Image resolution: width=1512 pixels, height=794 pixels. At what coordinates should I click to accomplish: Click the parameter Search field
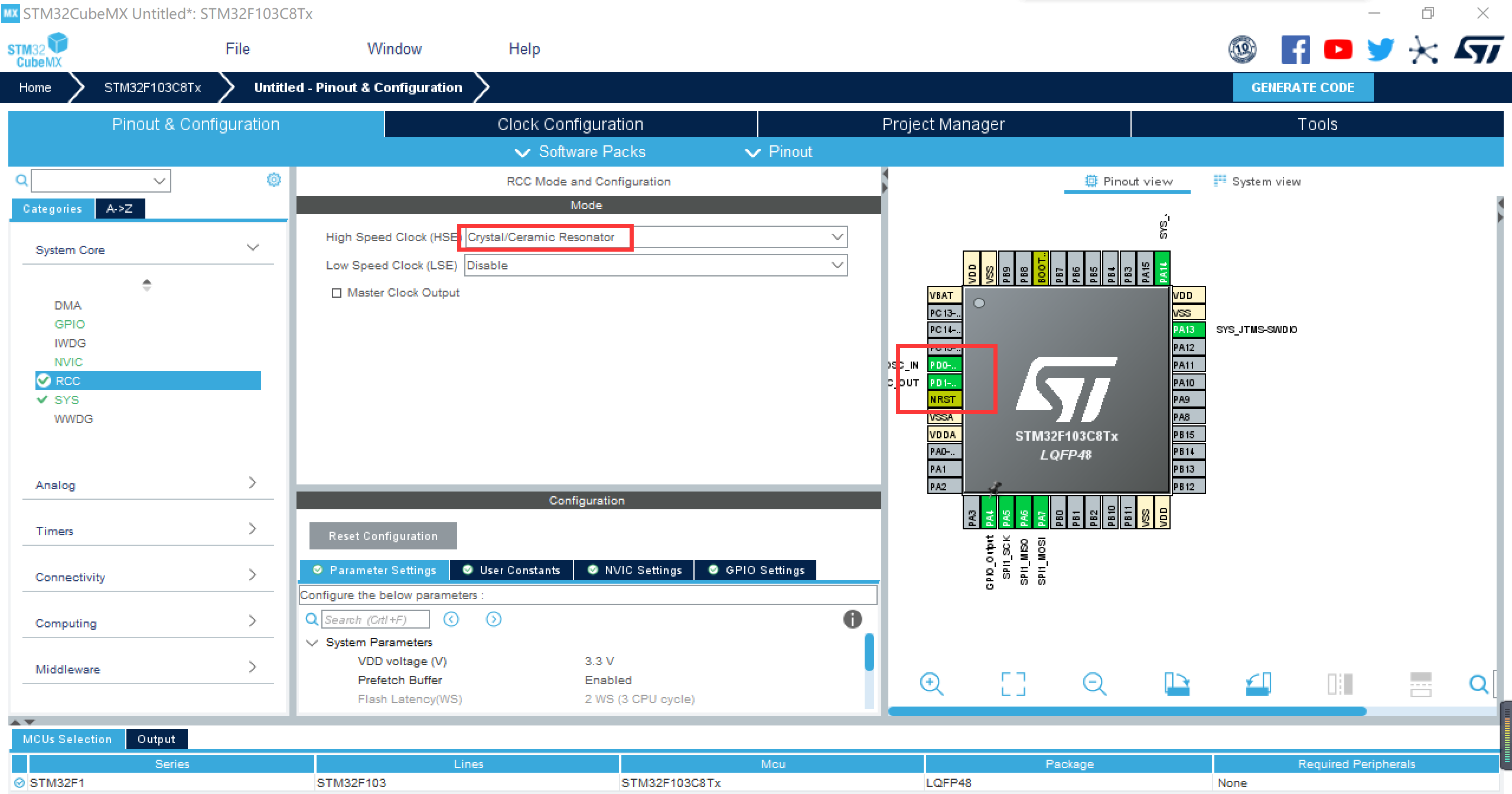375,620
